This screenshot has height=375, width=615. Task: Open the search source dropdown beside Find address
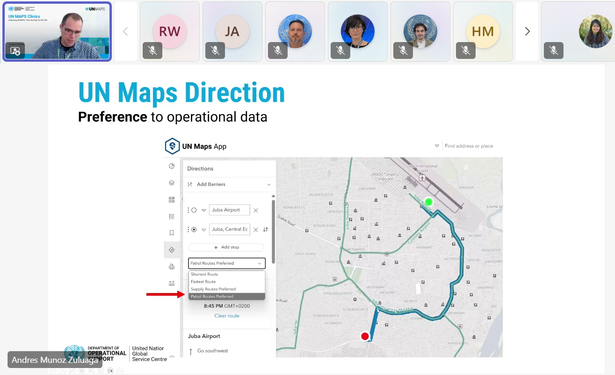coord(437,146)
